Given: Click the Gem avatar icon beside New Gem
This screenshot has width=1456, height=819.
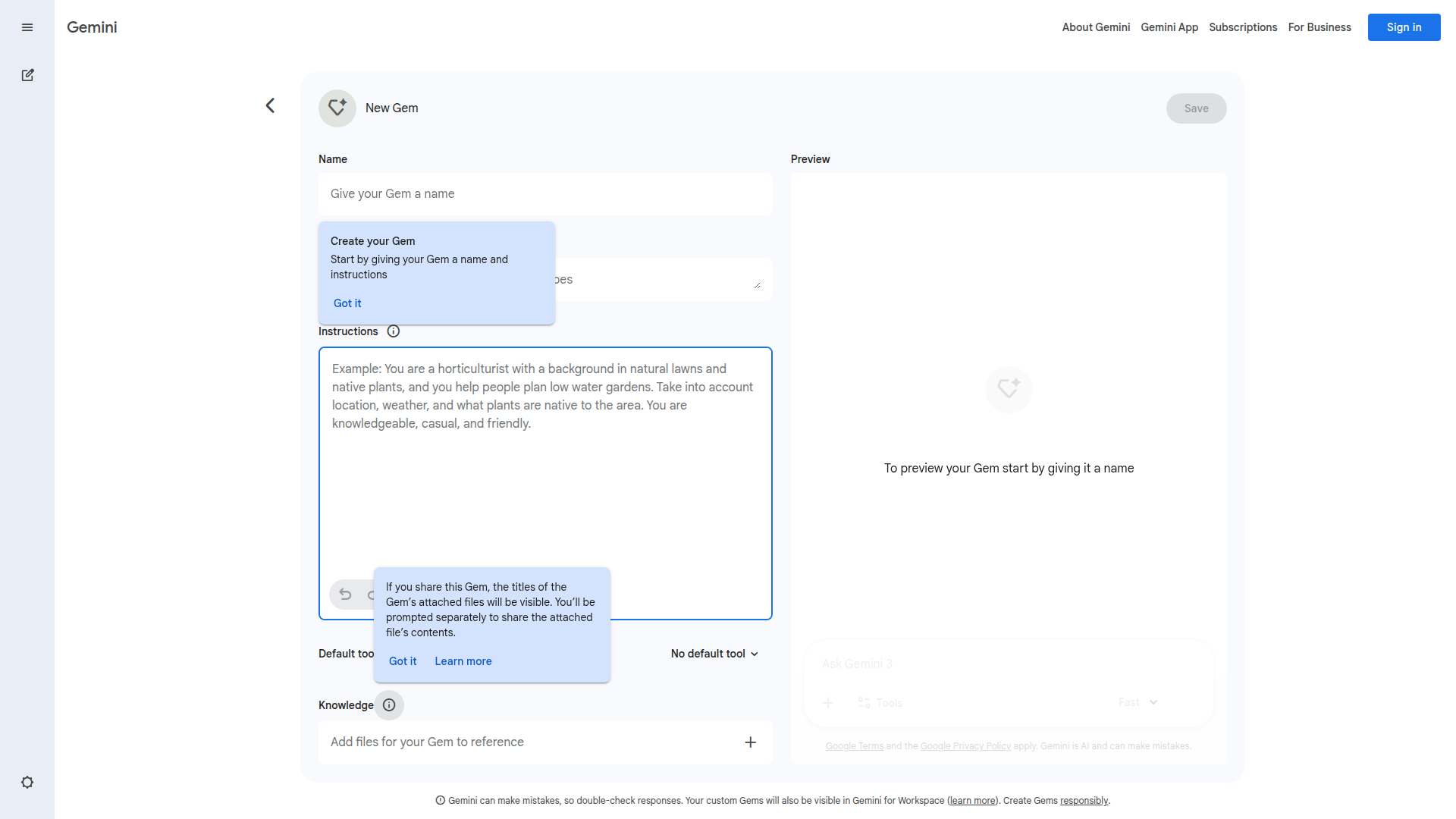Looking at the screenshot, I should [337, 108].
